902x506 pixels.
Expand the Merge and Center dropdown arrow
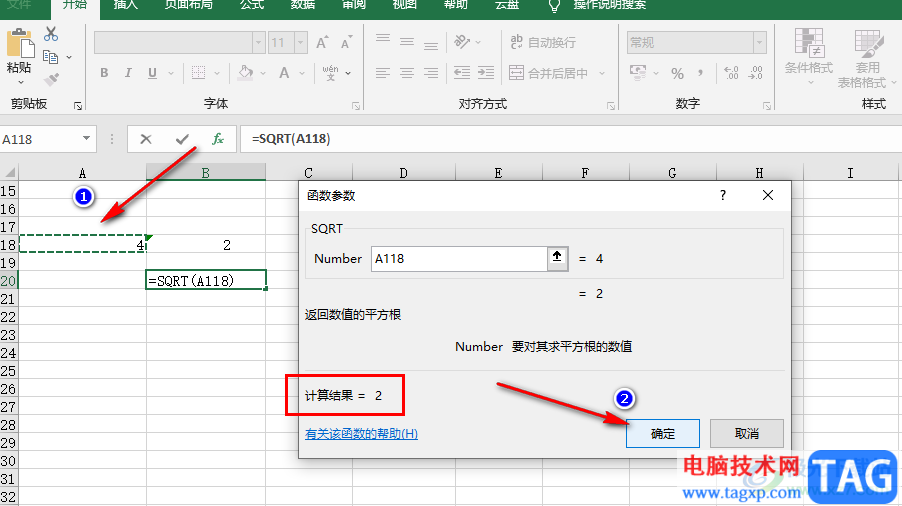(602, 73)
